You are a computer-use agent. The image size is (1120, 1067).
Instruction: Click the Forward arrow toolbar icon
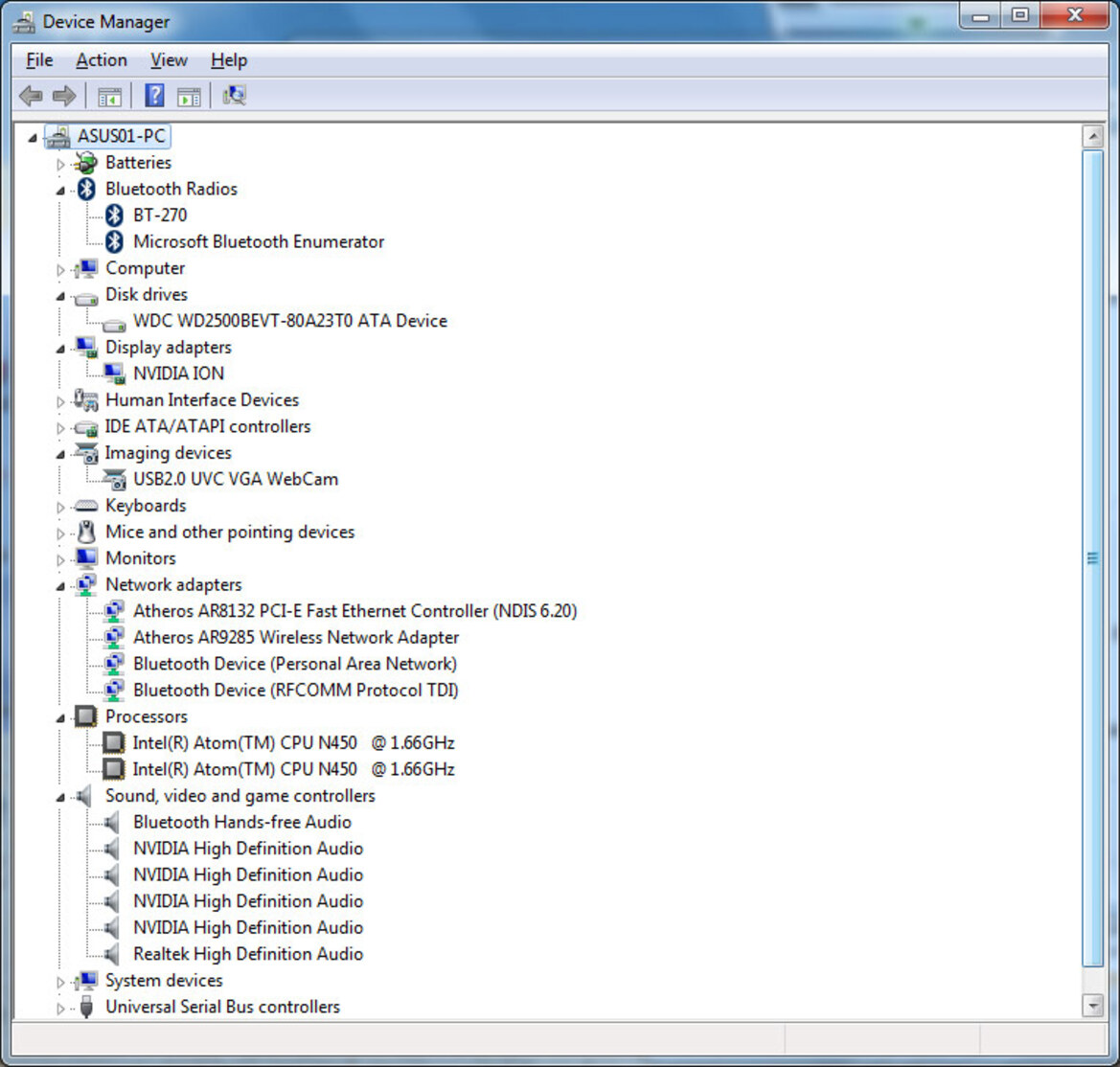64,96
